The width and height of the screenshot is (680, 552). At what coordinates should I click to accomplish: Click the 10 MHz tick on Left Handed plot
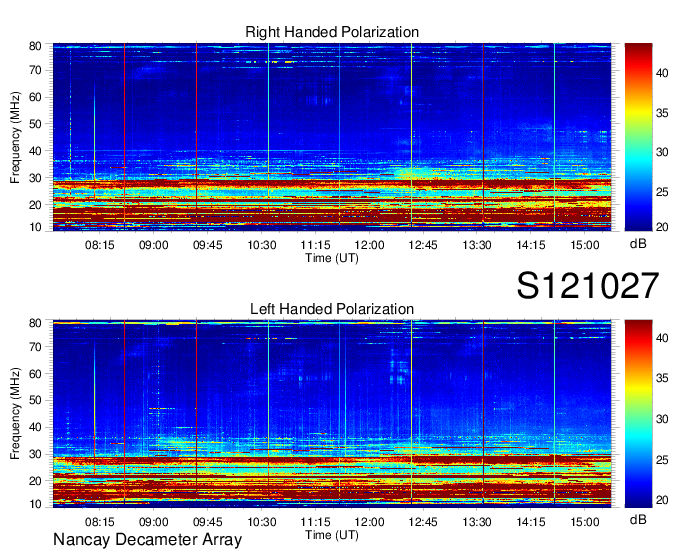[35, 504]
